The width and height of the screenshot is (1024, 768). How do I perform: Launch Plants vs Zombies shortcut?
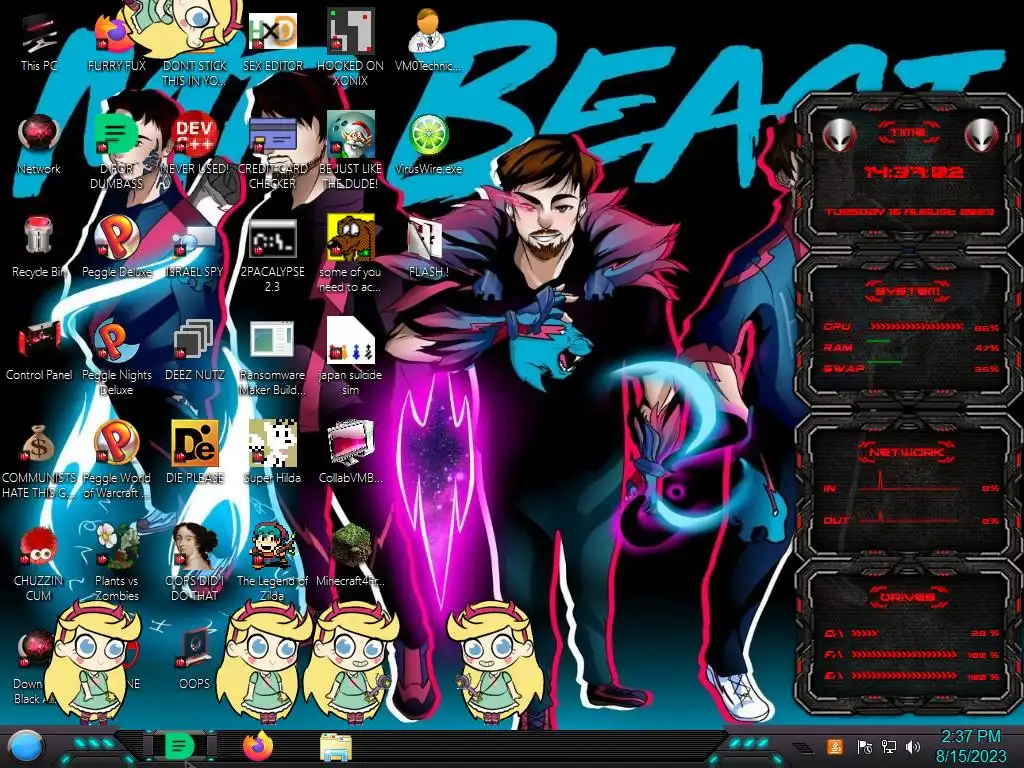click(x=116, y=563)
